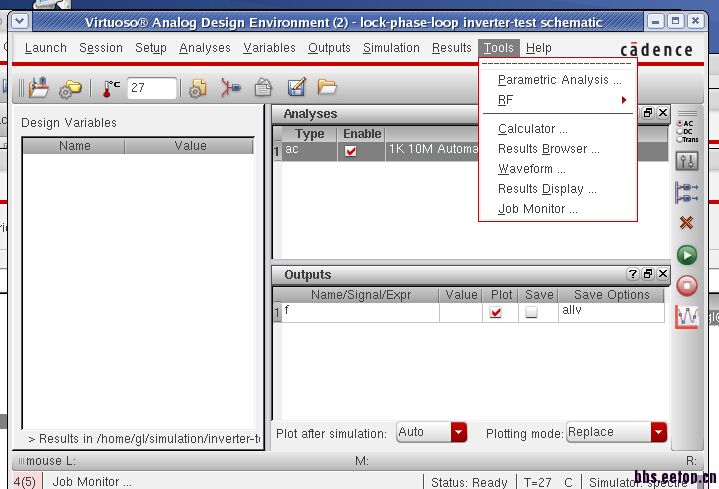The width and height of the screenshot is (719, 489).
Task: Click the allv save options cell
Action: [x=611, y=312]
